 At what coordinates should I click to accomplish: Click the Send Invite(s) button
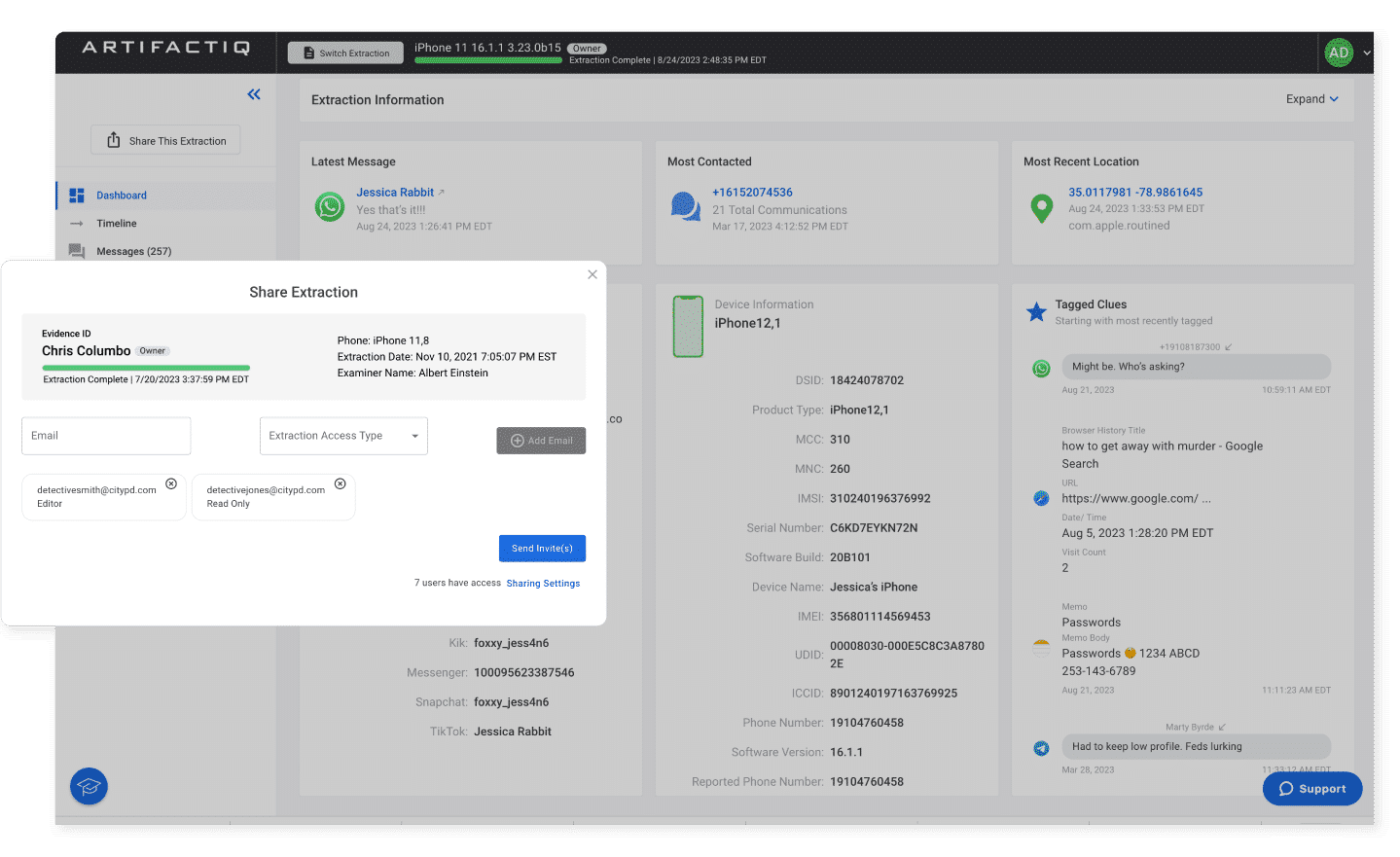[542, 549]
